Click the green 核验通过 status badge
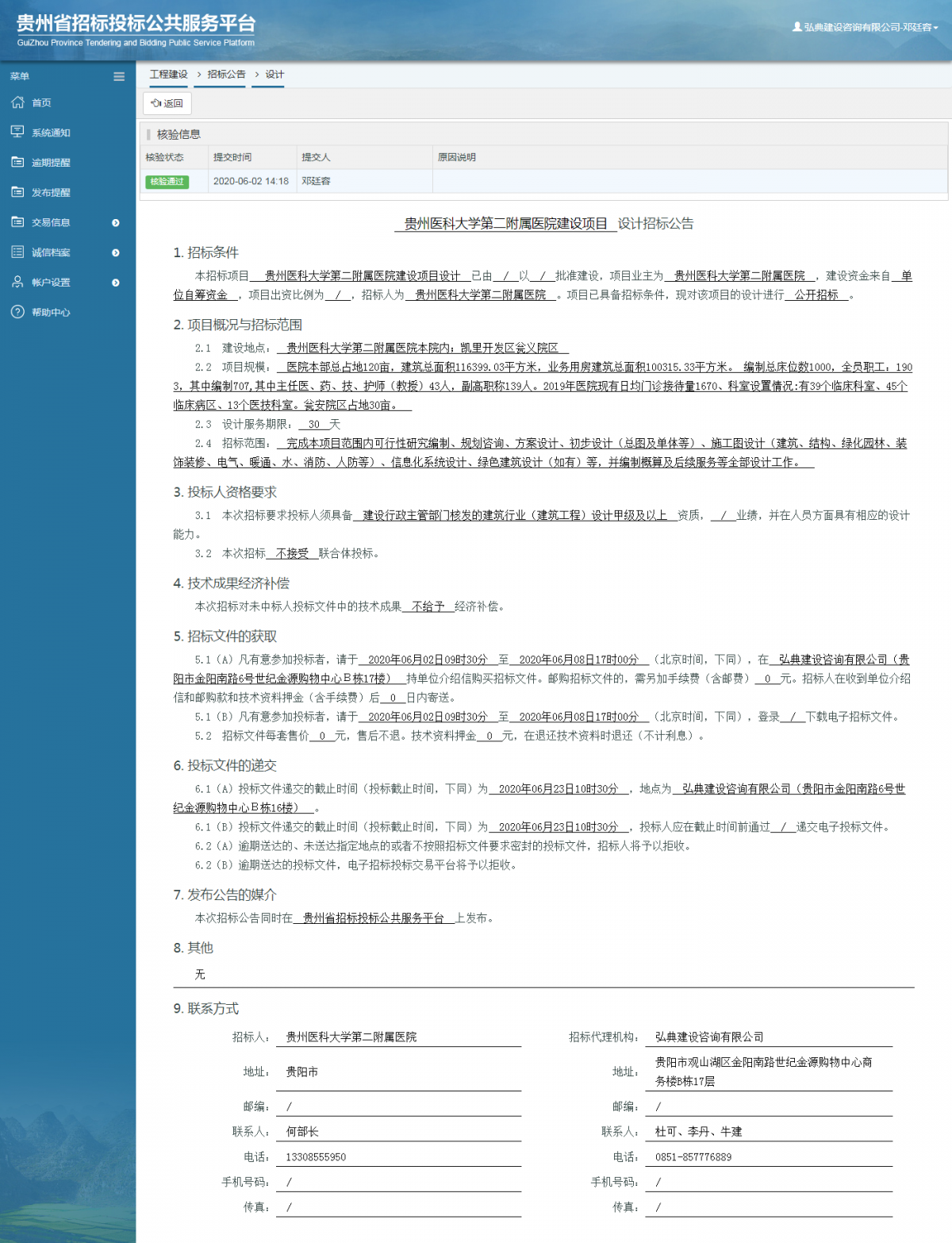This screenshot has height=1243, width=952. tap(168, 182)
